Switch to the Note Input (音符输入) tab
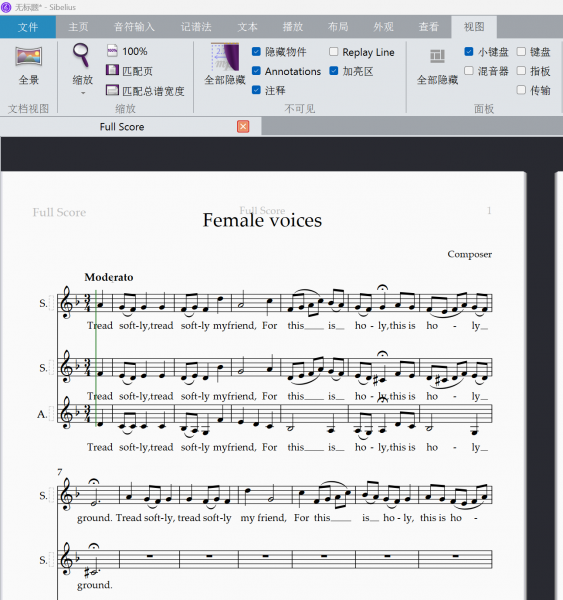 [x=134, y=27]
